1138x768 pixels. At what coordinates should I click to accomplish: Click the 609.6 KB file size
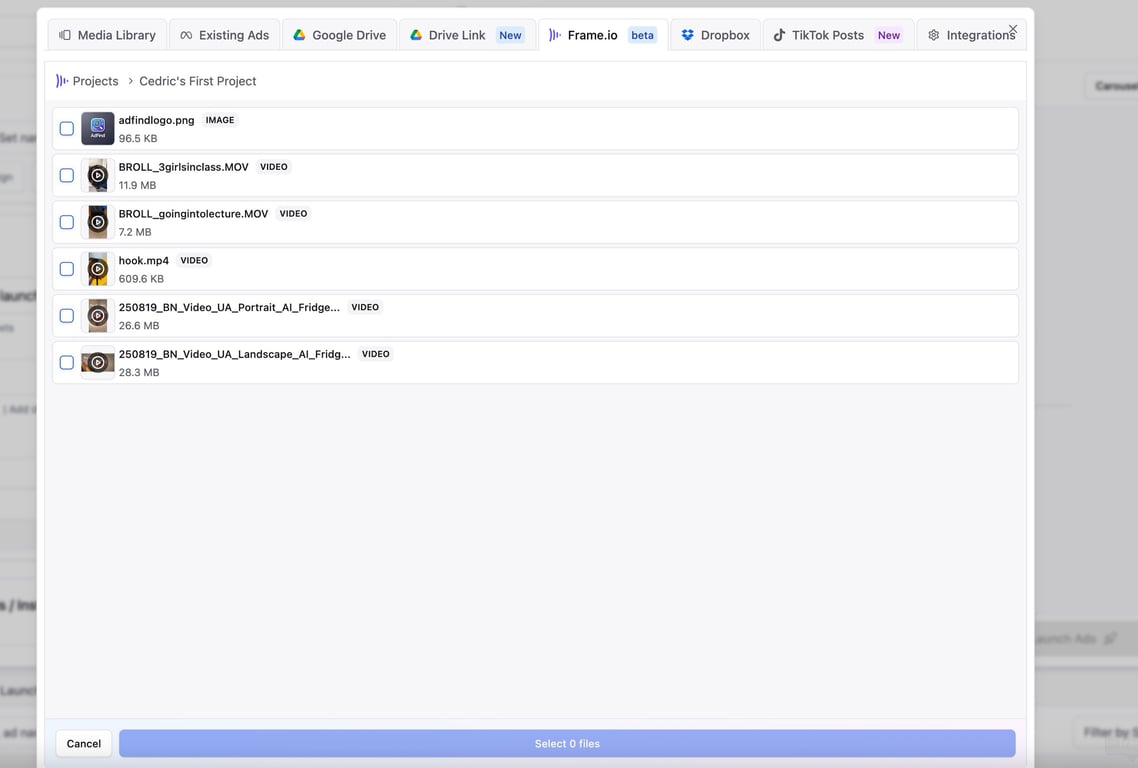[x=142, y=279]
